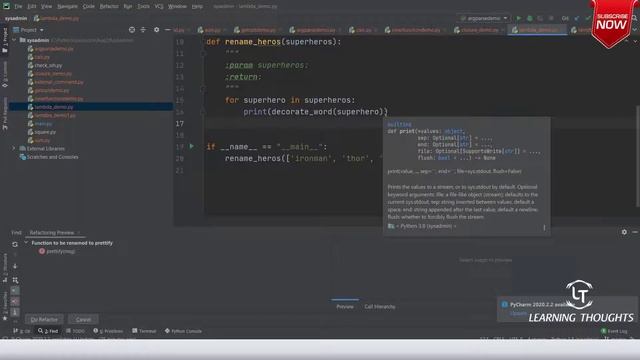640x360 pixels.
Task: Open the Code menu
Action: (89, 7)
